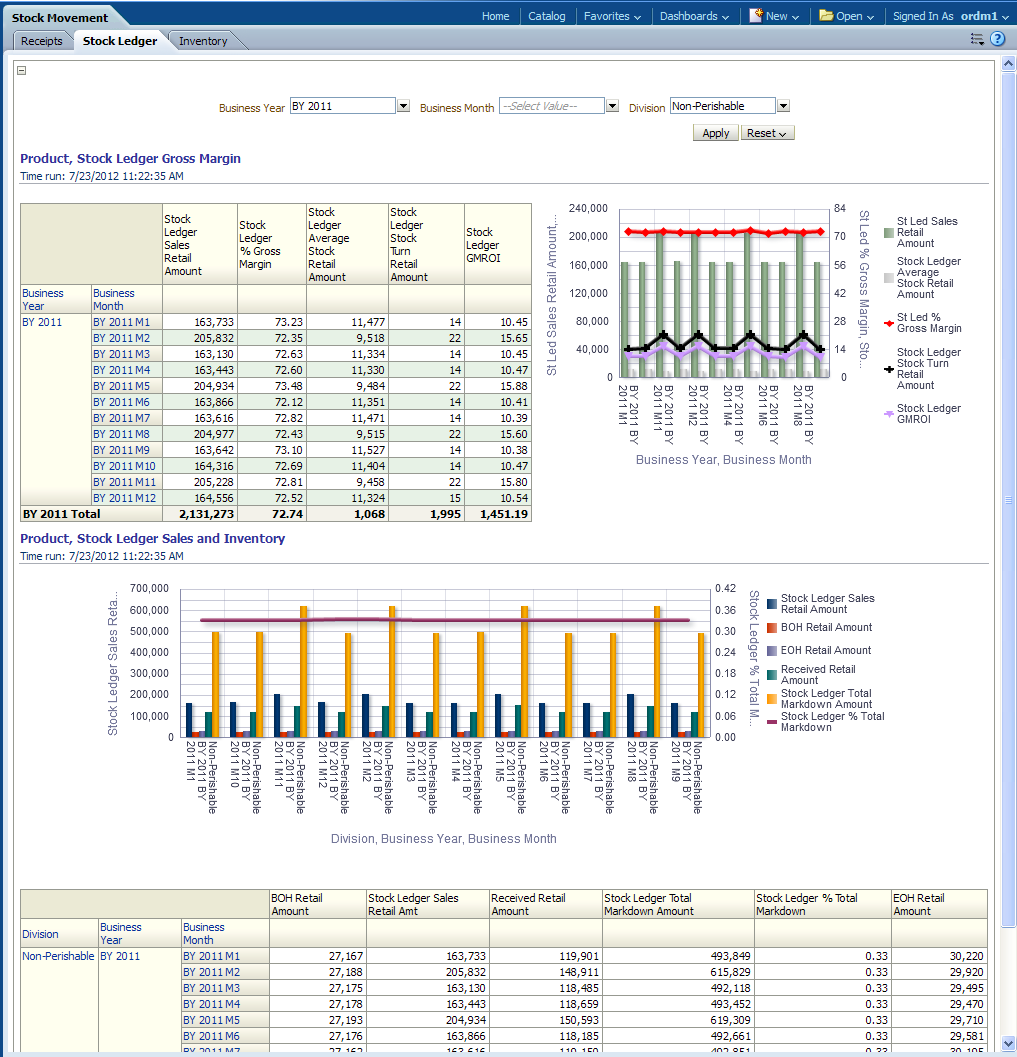Click the Open folder icon
Viewport: 1017px width, 1057px height.
826,16
